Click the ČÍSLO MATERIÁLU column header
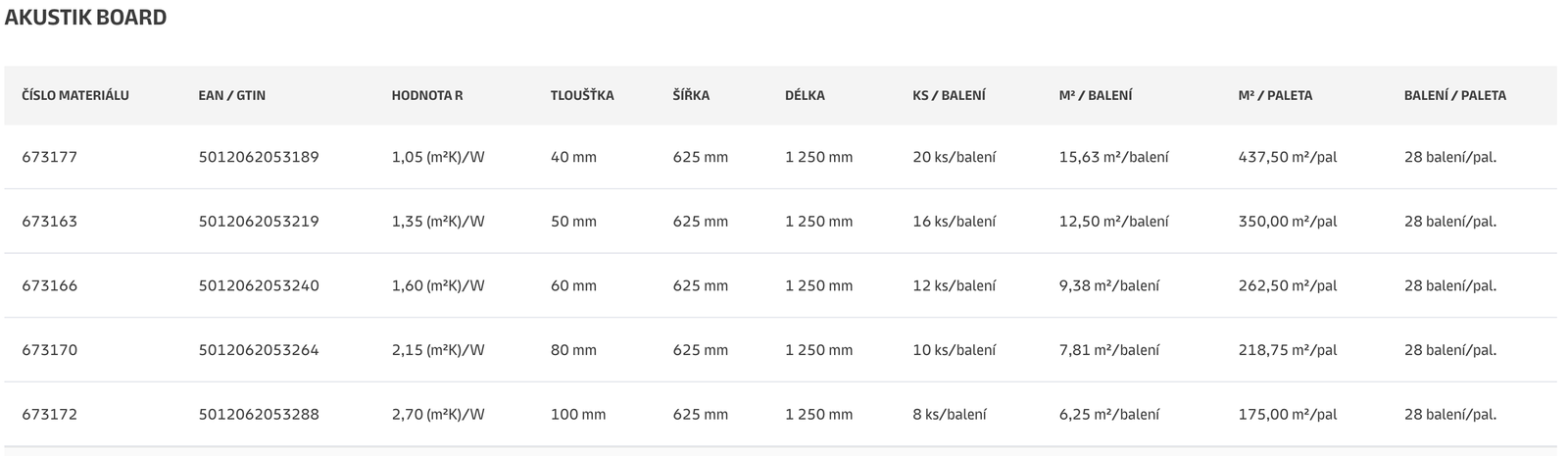 pos(75,96)
